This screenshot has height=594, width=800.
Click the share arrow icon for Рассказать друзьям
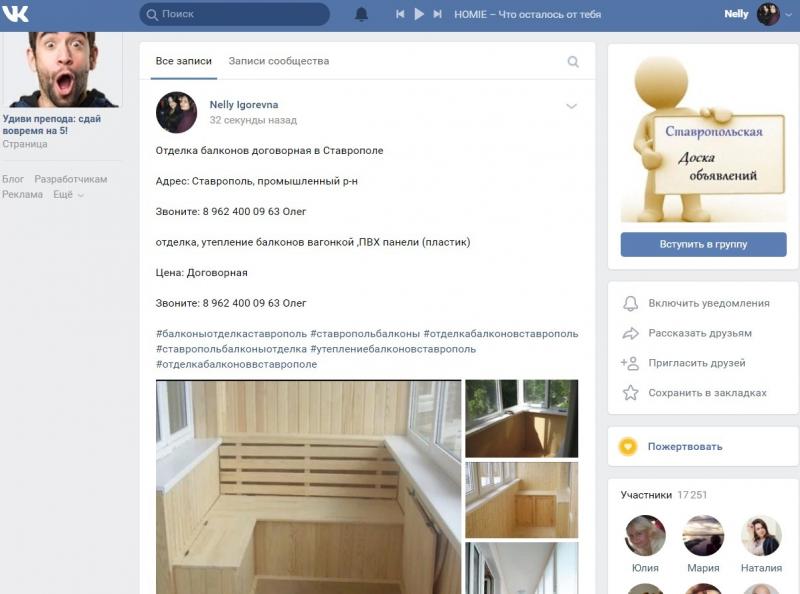tap(631, 333)
